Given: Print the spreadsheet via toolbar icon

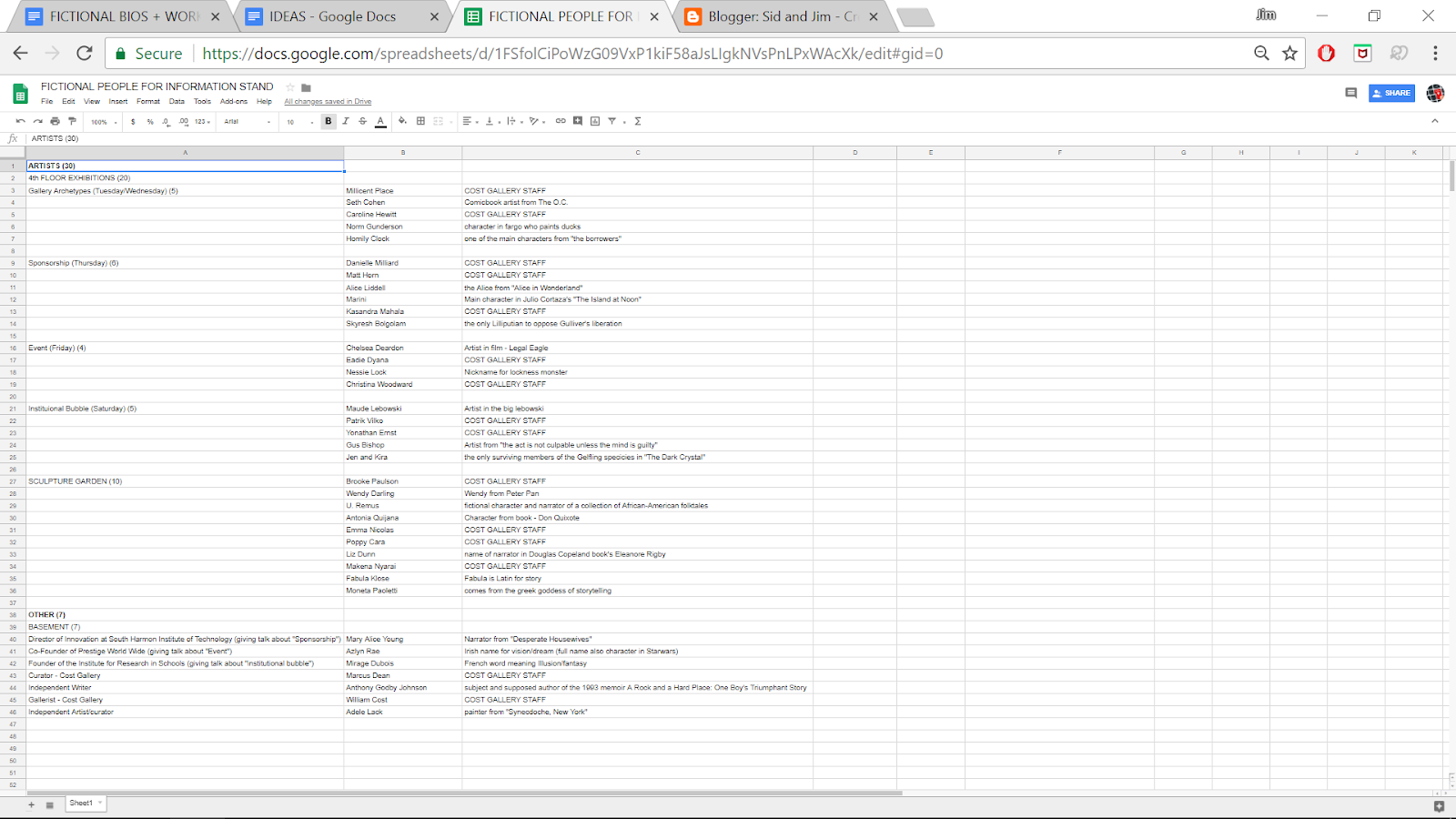Looking at the screenshot, I should (x=55, y=121).
